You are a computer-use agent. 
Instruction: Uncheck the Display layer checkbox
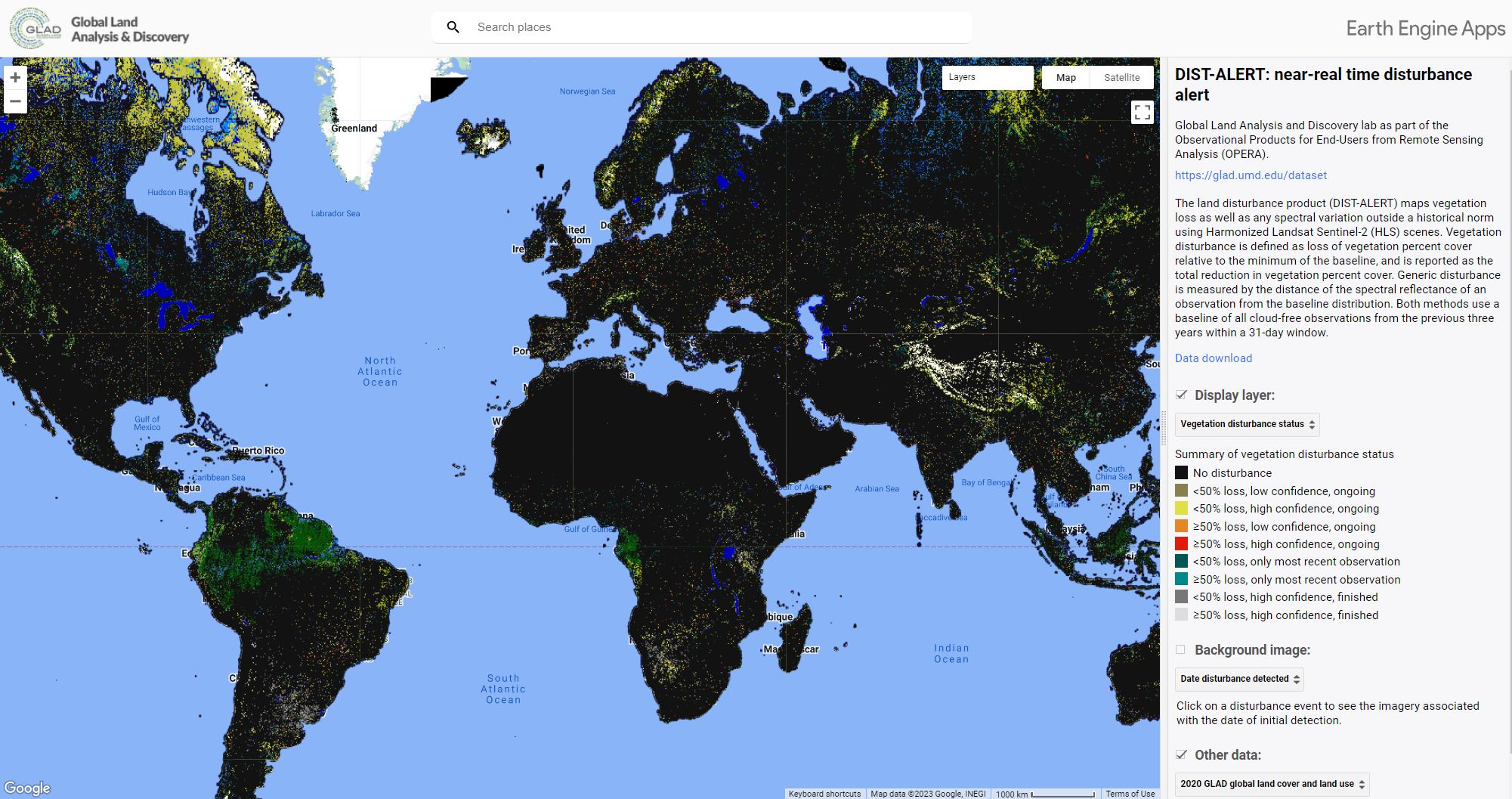coord(1181,395)
